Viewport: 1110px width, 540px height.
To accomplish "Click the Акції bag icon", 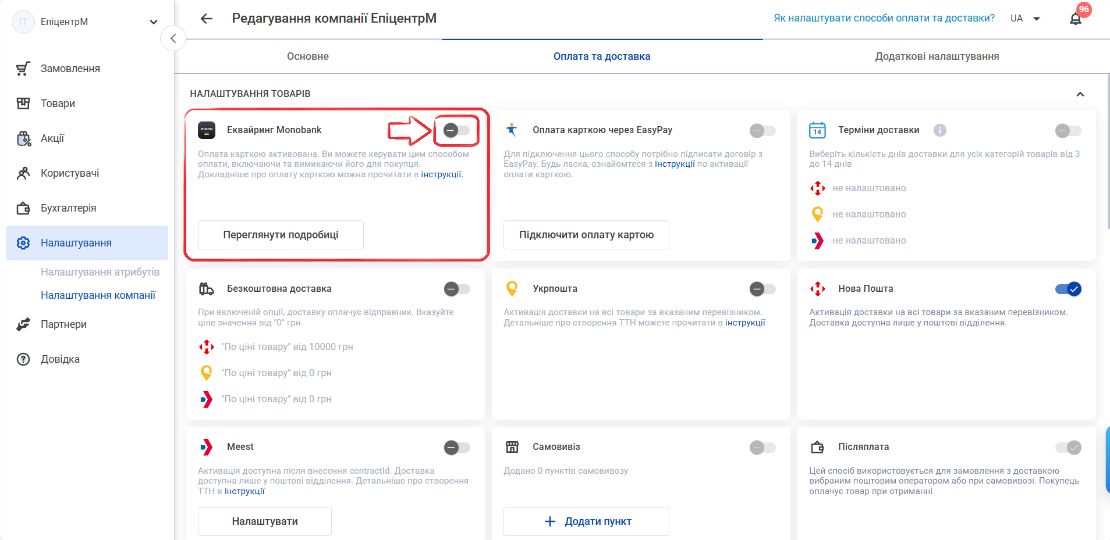I will click(23, 138).
